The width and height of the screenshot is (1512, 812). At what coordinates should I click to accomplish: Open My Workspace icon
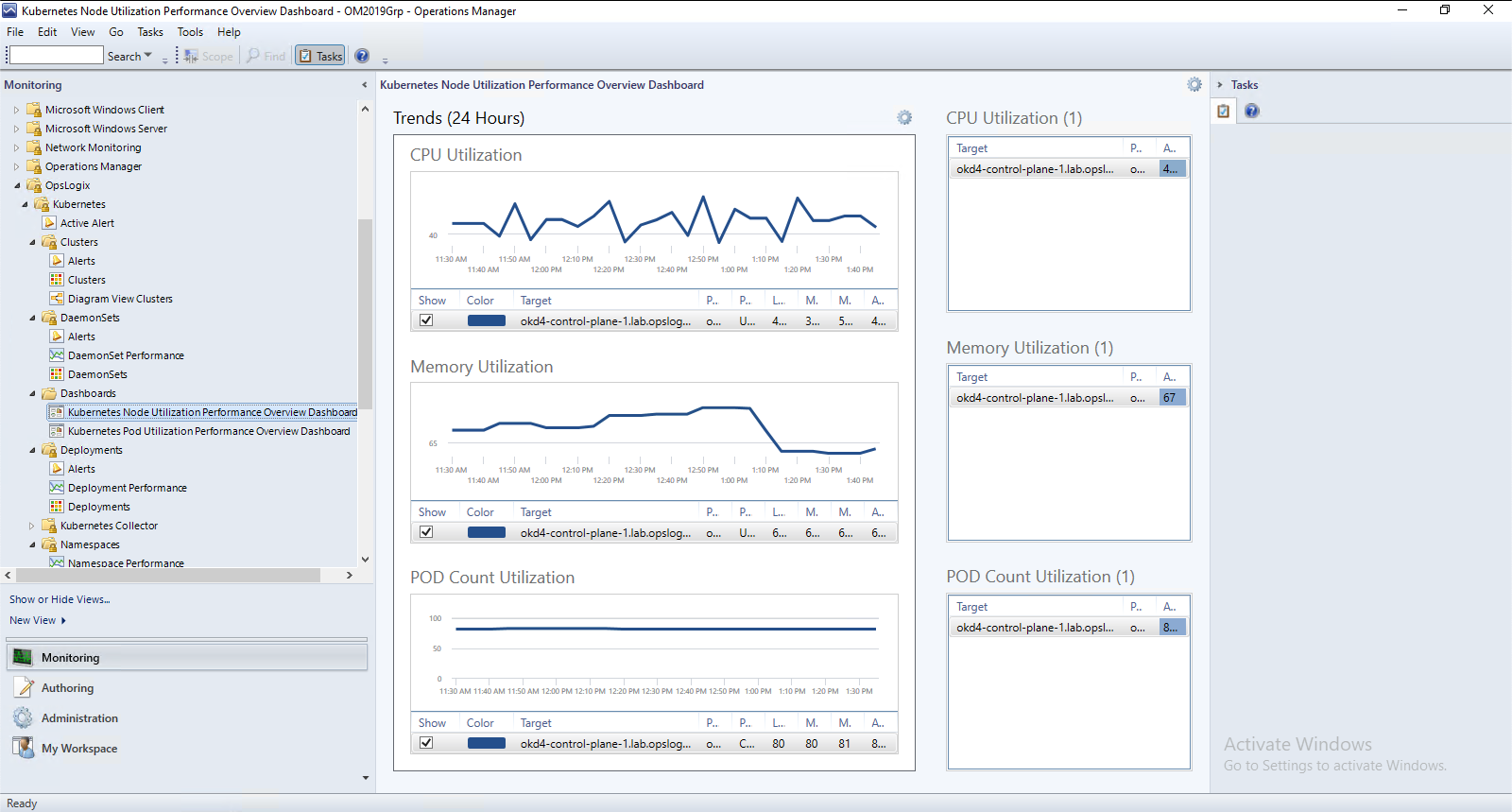23,748
